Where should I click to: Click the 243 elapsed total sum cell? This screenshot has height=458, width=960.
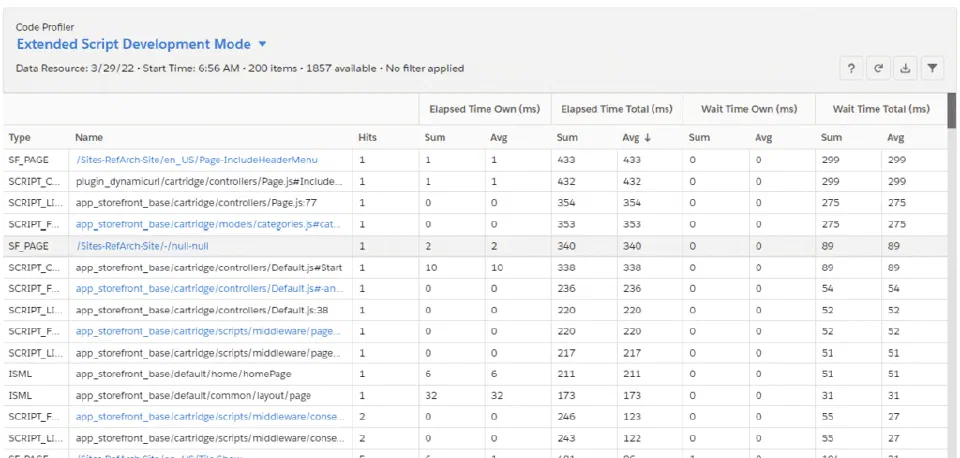coord(566,438)
